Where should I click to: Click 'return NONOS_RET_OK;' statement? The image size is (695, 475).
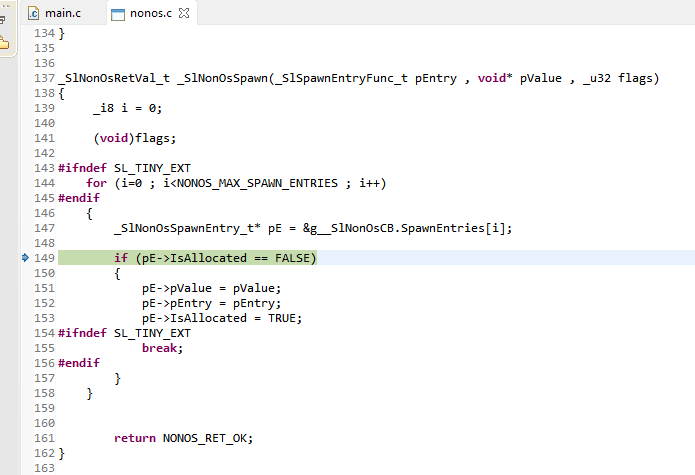pyautogui.click(x=184, y=438)
